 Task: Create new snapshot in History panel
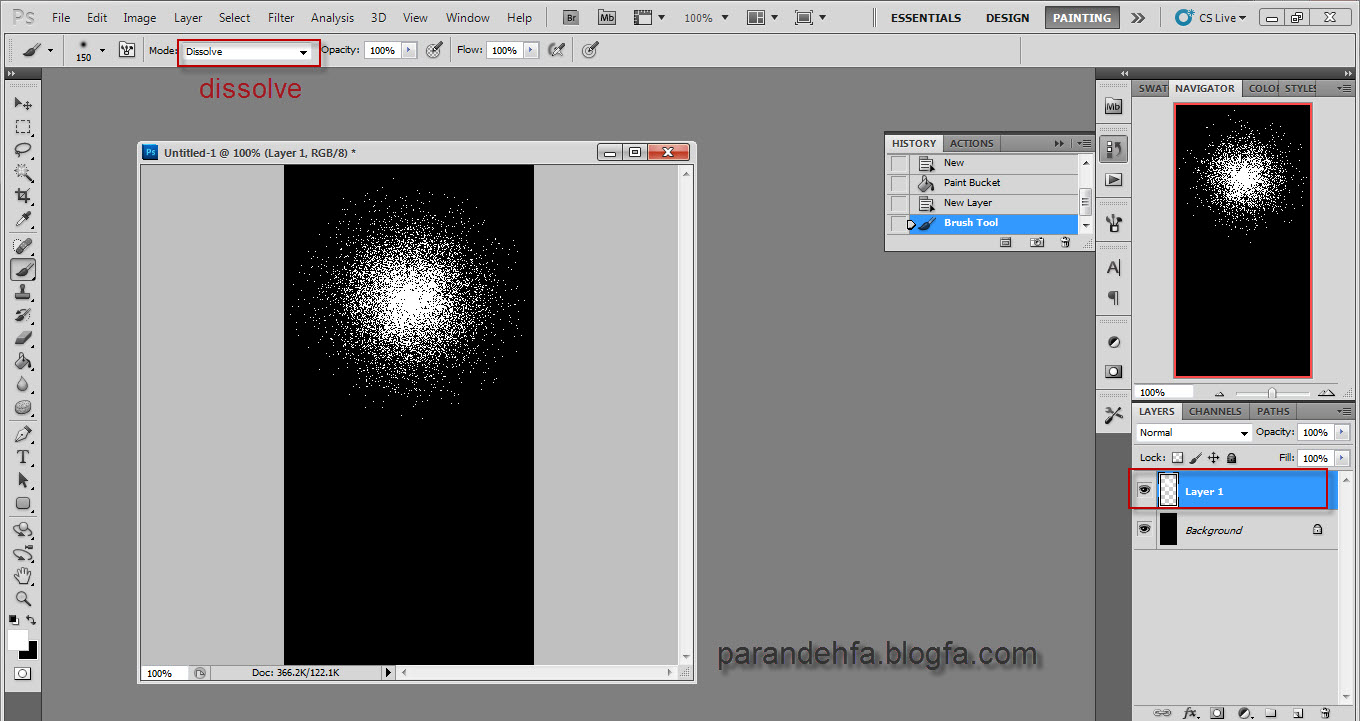(x=1038, y=242)
